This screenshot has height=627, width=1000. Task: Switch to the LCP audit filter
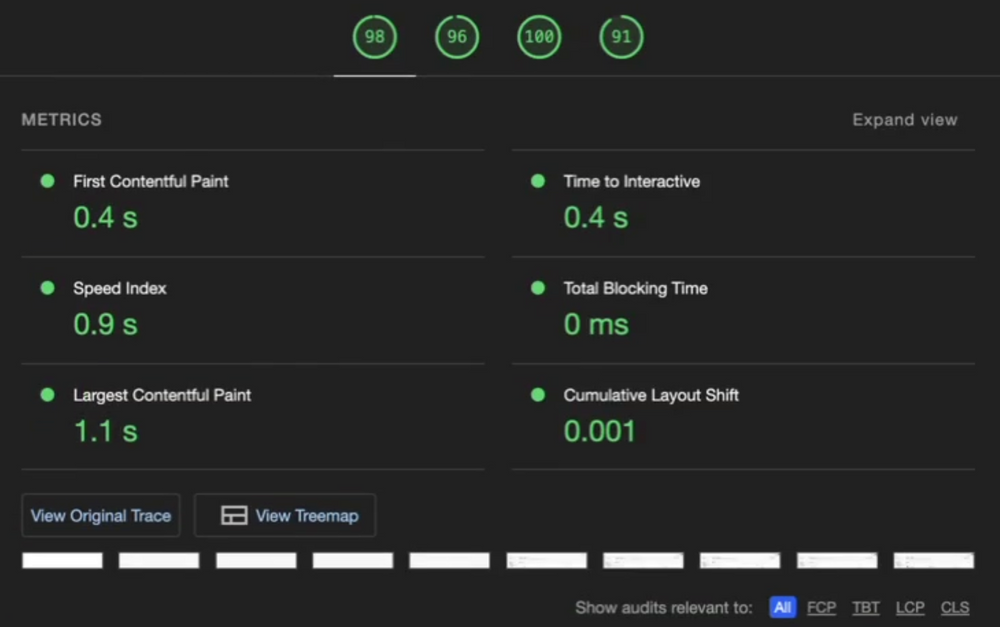coord(910,607)
